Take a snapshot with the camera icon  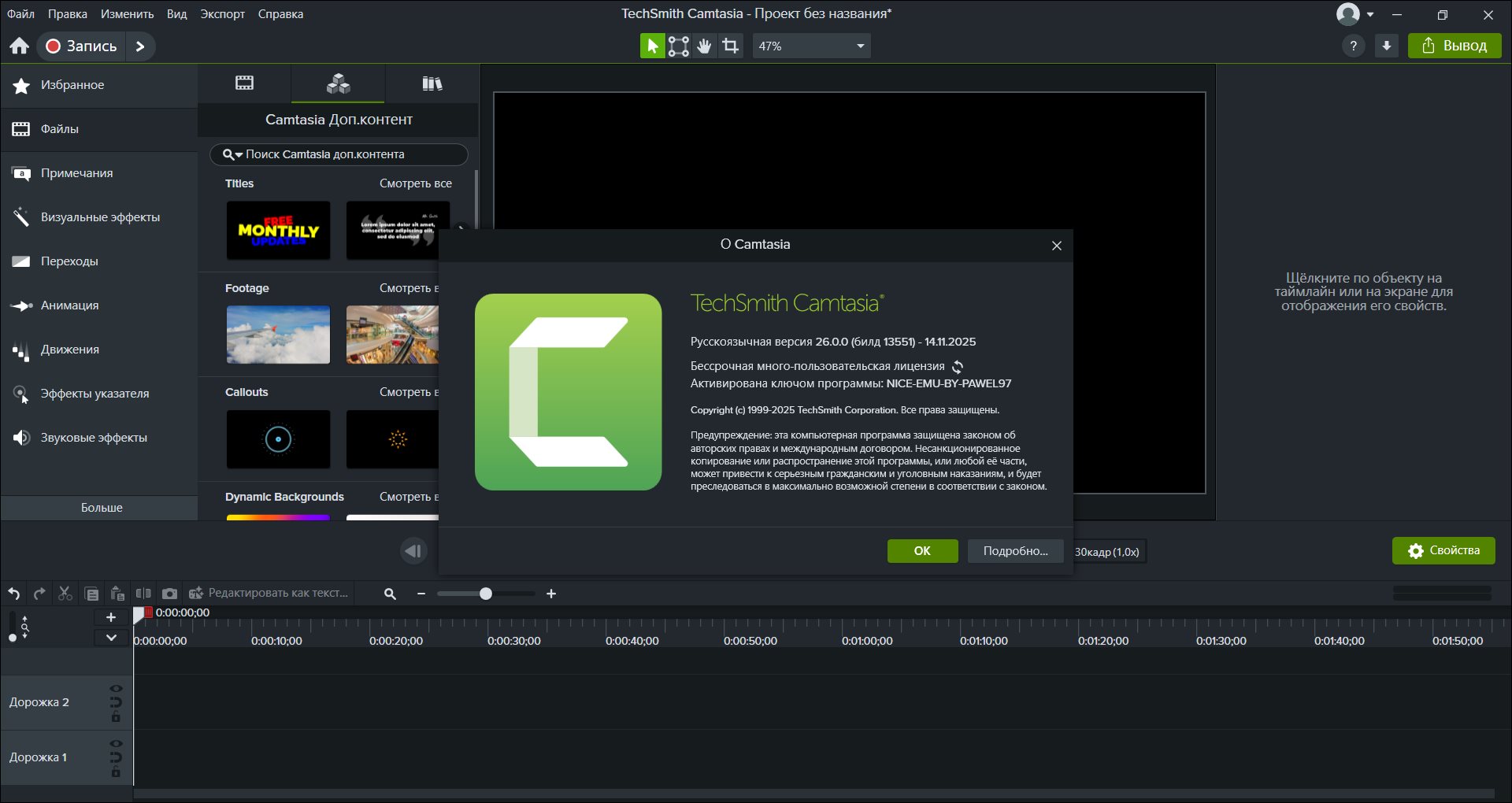click(x=169, y=594)
